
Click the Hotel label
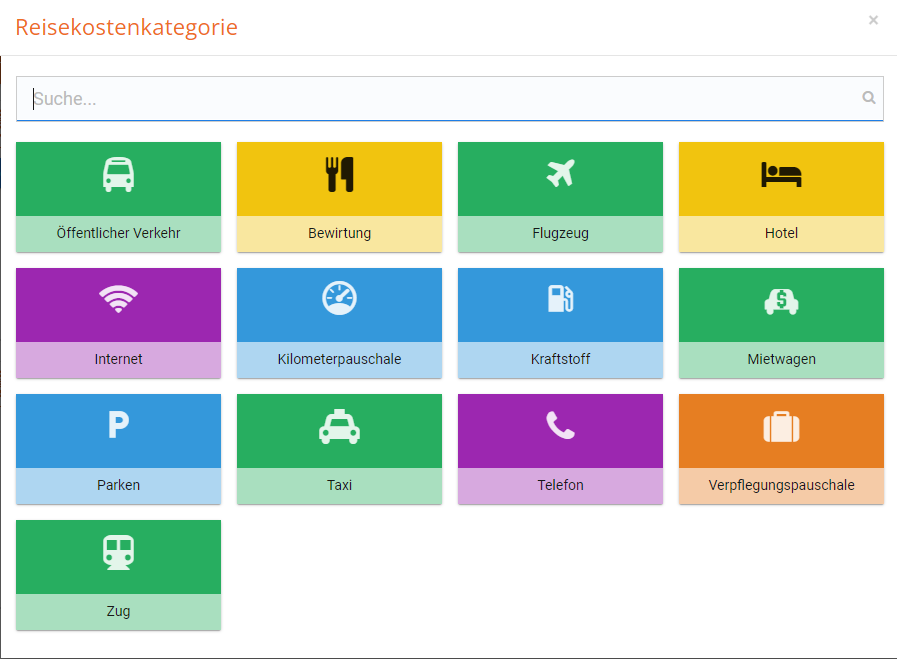pyautogui.click(x=781, y=234)
